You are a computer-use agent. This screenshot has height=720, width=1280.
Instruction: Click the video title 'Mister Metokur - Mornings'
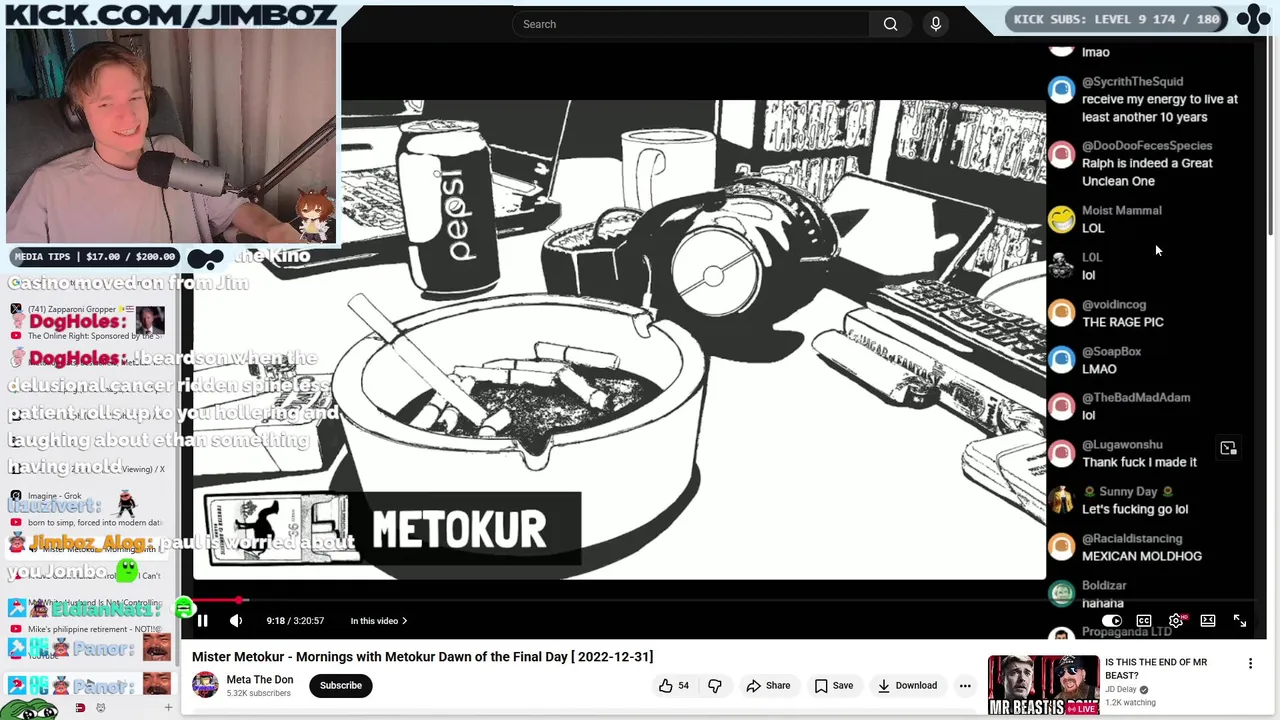[x=422, y=657]
